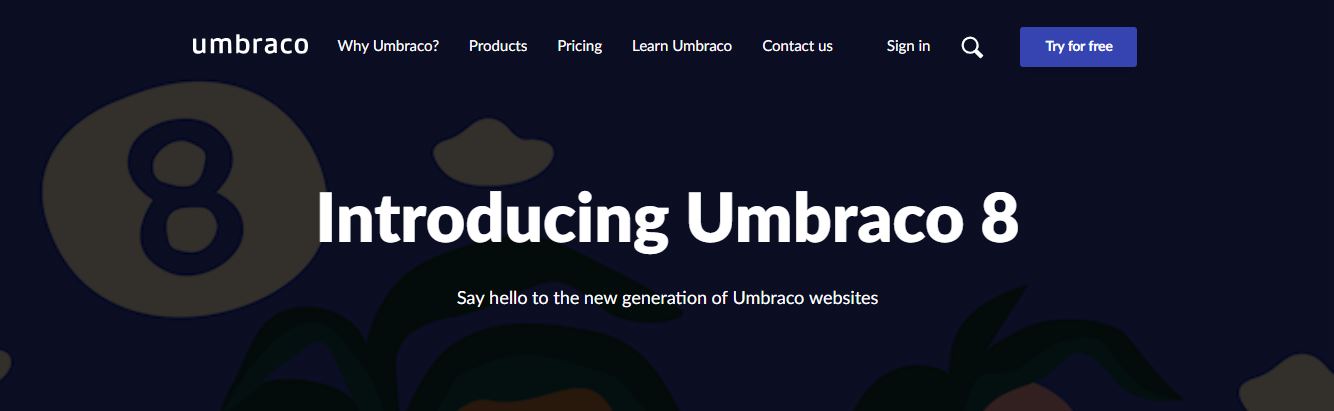Click the Say hello to the new generation subtitle
1334x411 pixels.
point(667,298)
